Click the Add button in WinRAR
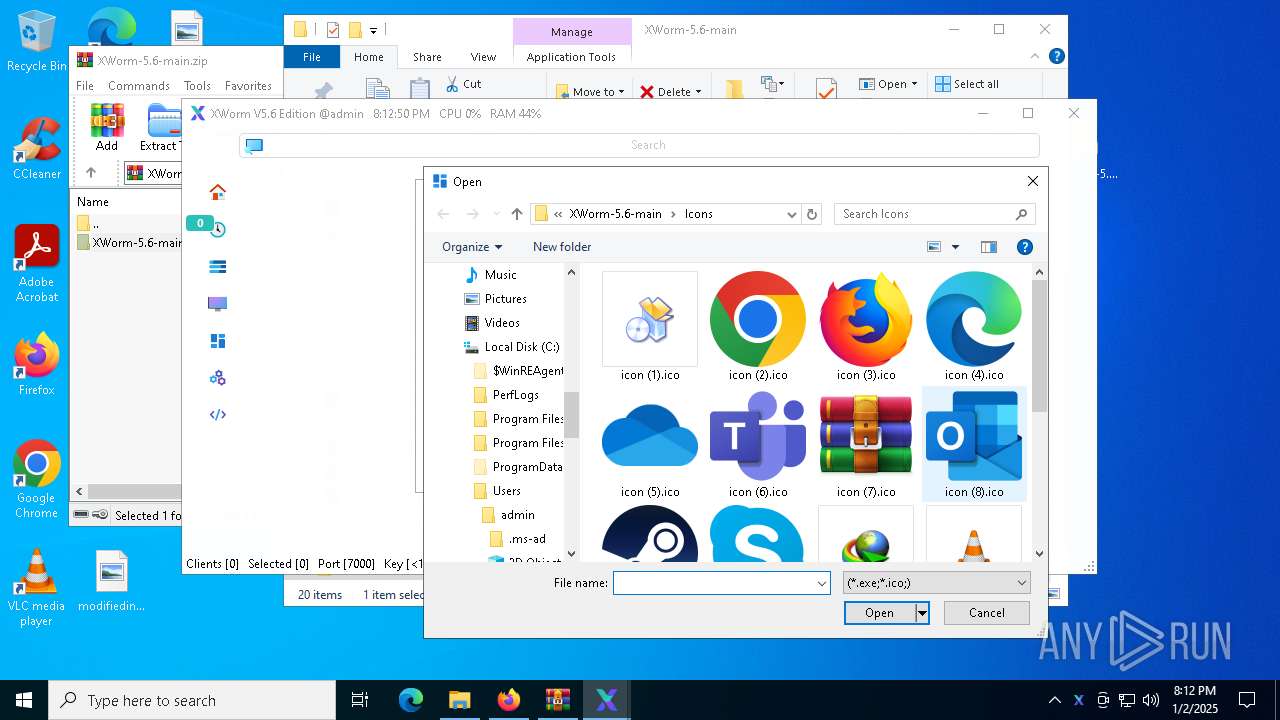This screenshot has width=1280, height=720. (107, 127)
